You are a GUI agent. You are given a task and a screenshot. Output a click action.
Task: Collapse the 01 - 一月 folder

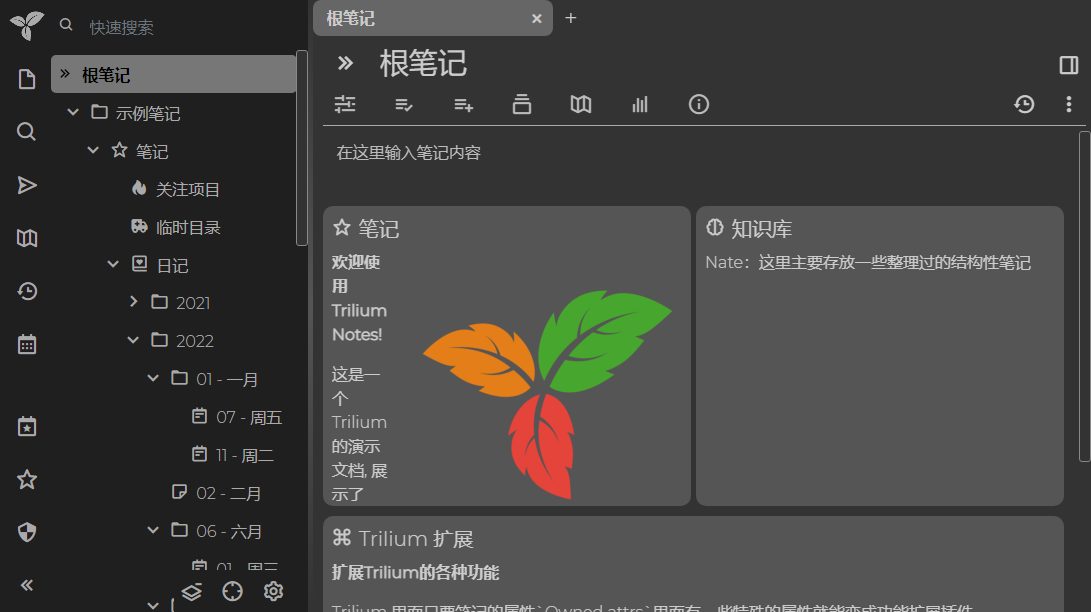tap(154, 378)
